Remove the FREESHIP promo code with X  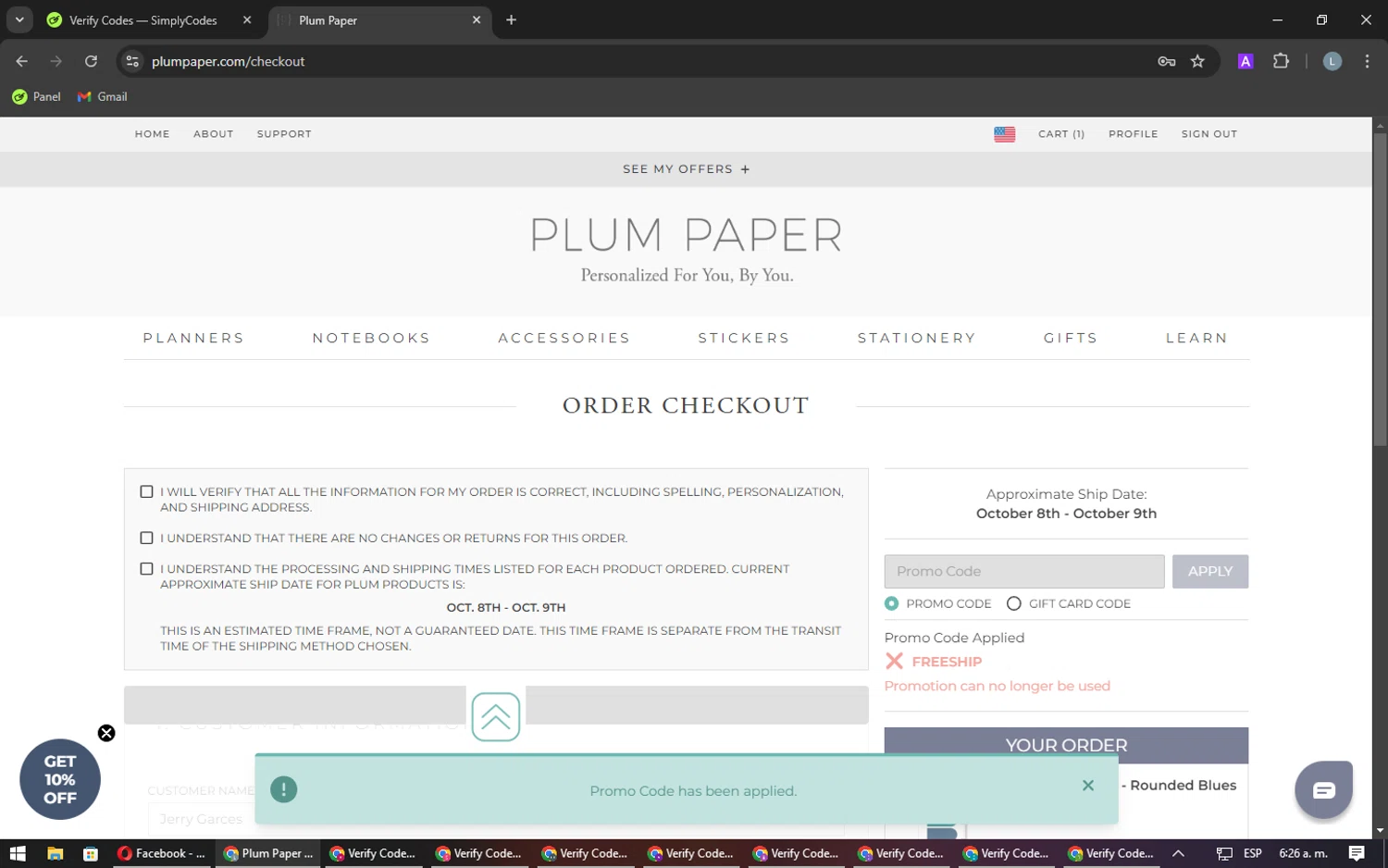tap(894, 661)
